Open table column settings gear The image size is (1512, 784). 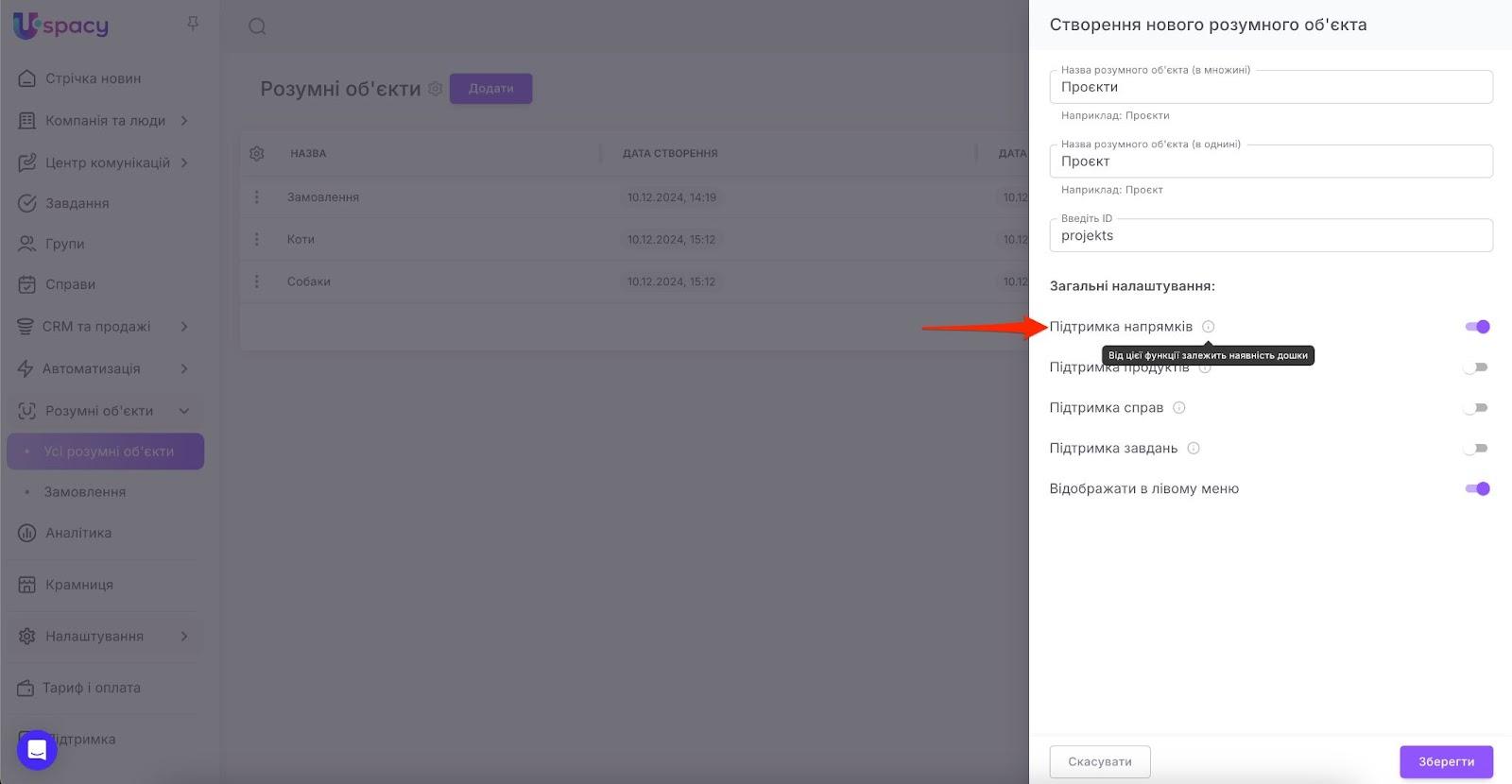[x=257, y=153]
